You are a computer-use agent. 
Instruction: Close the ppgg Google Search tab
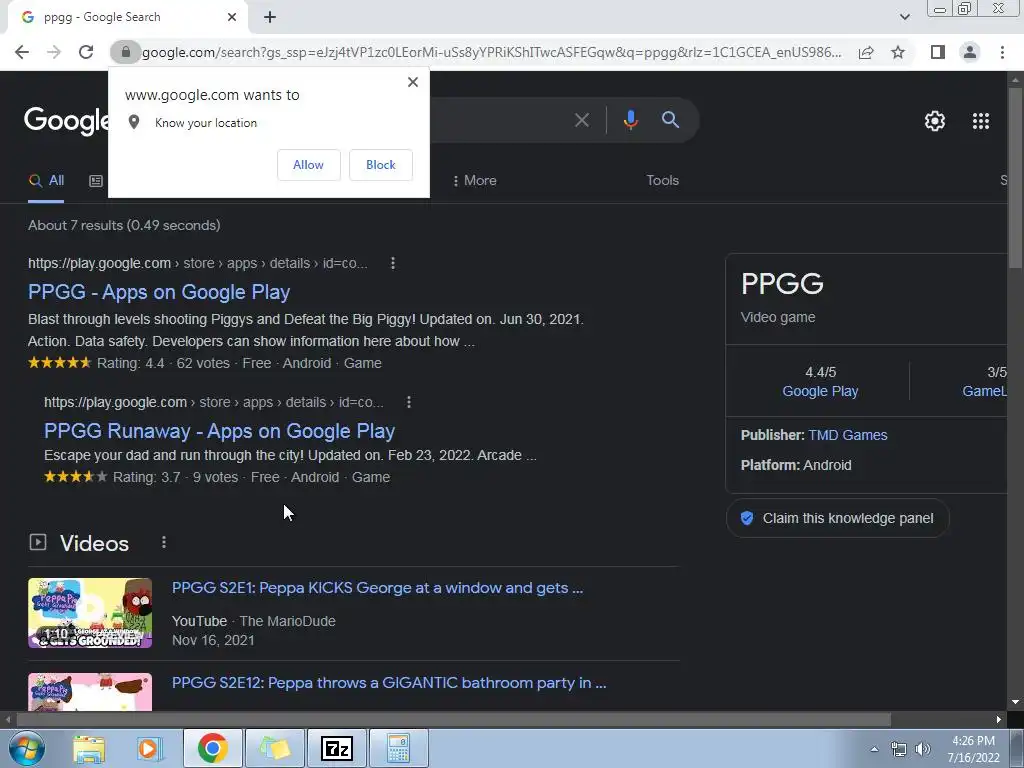click(232, 18)
